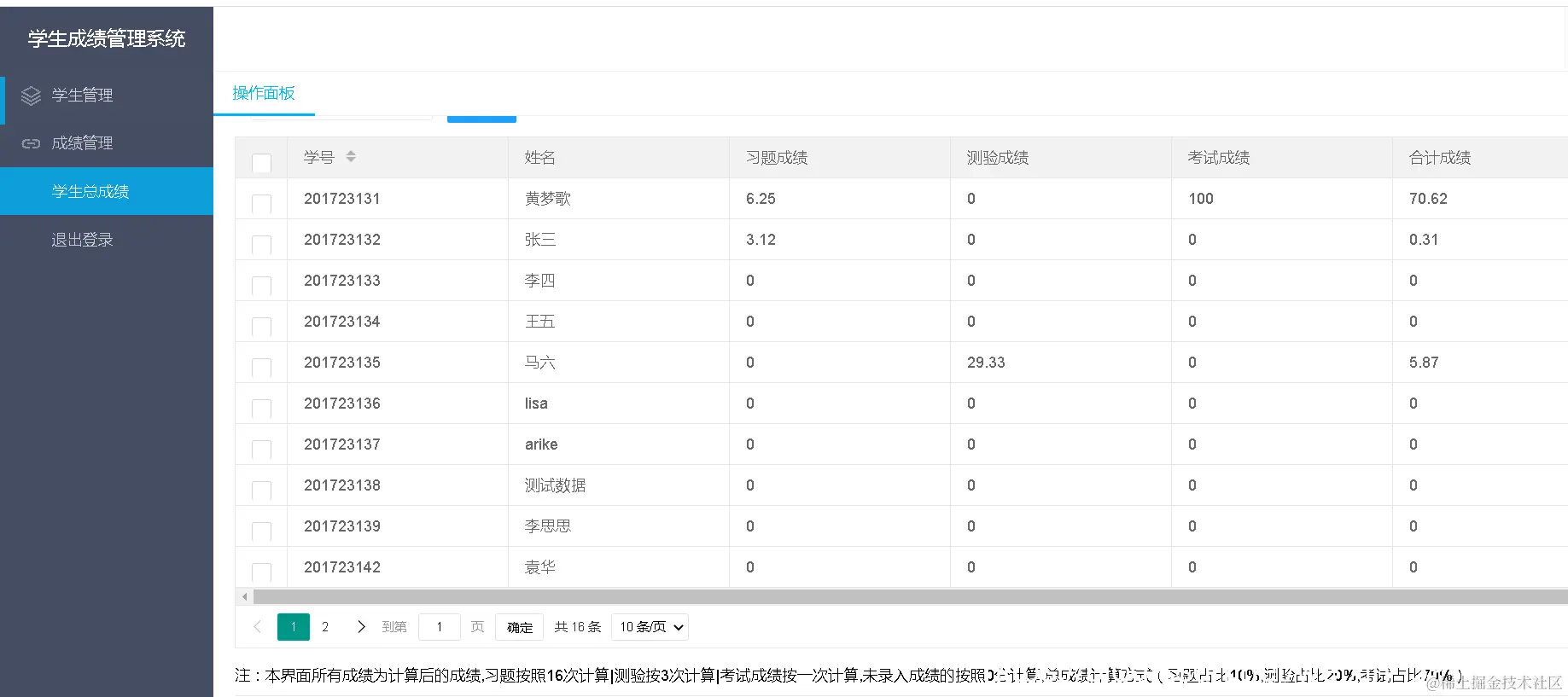Click student ID 201723135
Image resolution: width=1568 pixels, height=697 pixels.
342,363
